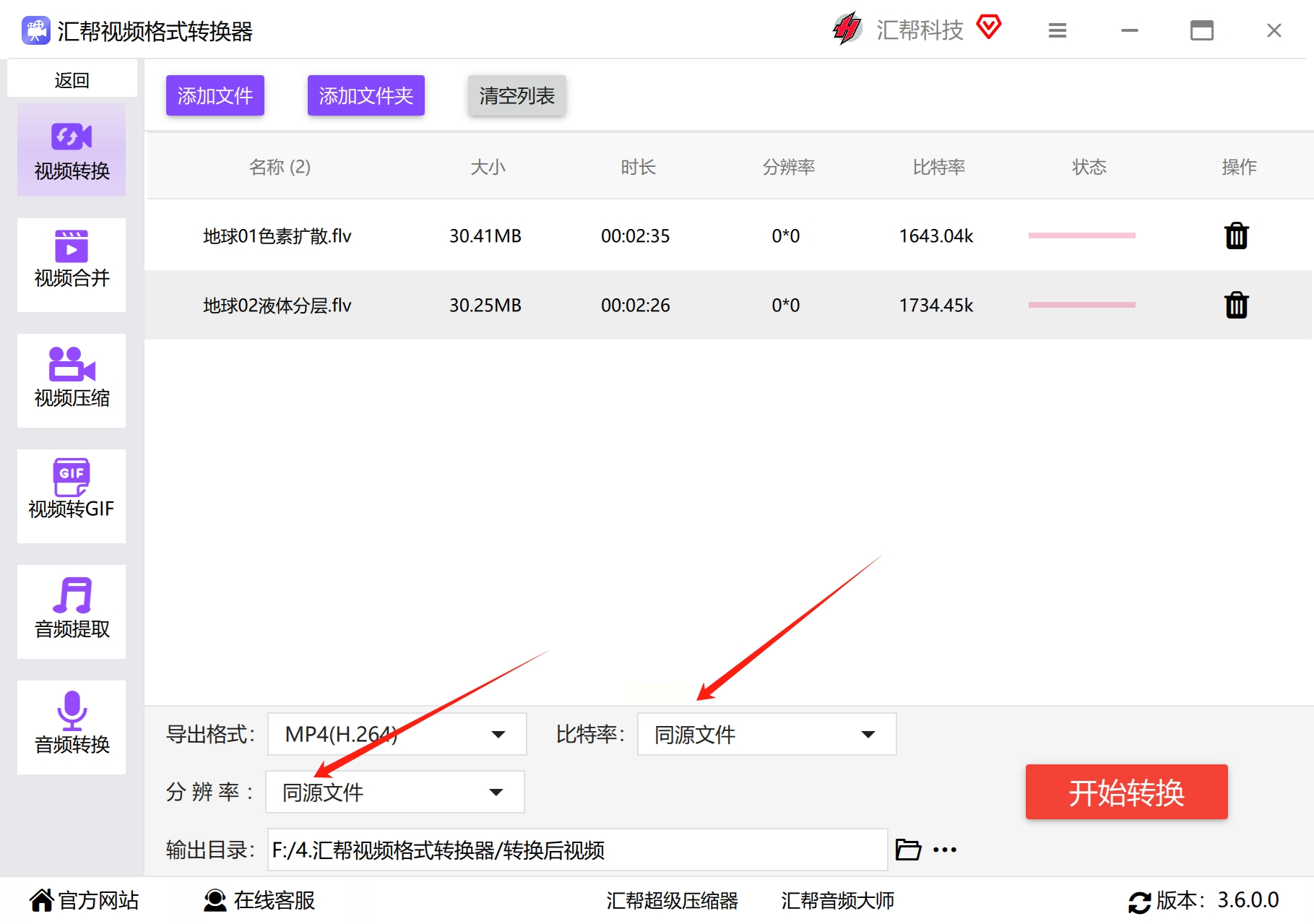Expand the 导出格式 MP4(H.264) dropdown
The image size is (1314, 924).
tap(397, 734)
